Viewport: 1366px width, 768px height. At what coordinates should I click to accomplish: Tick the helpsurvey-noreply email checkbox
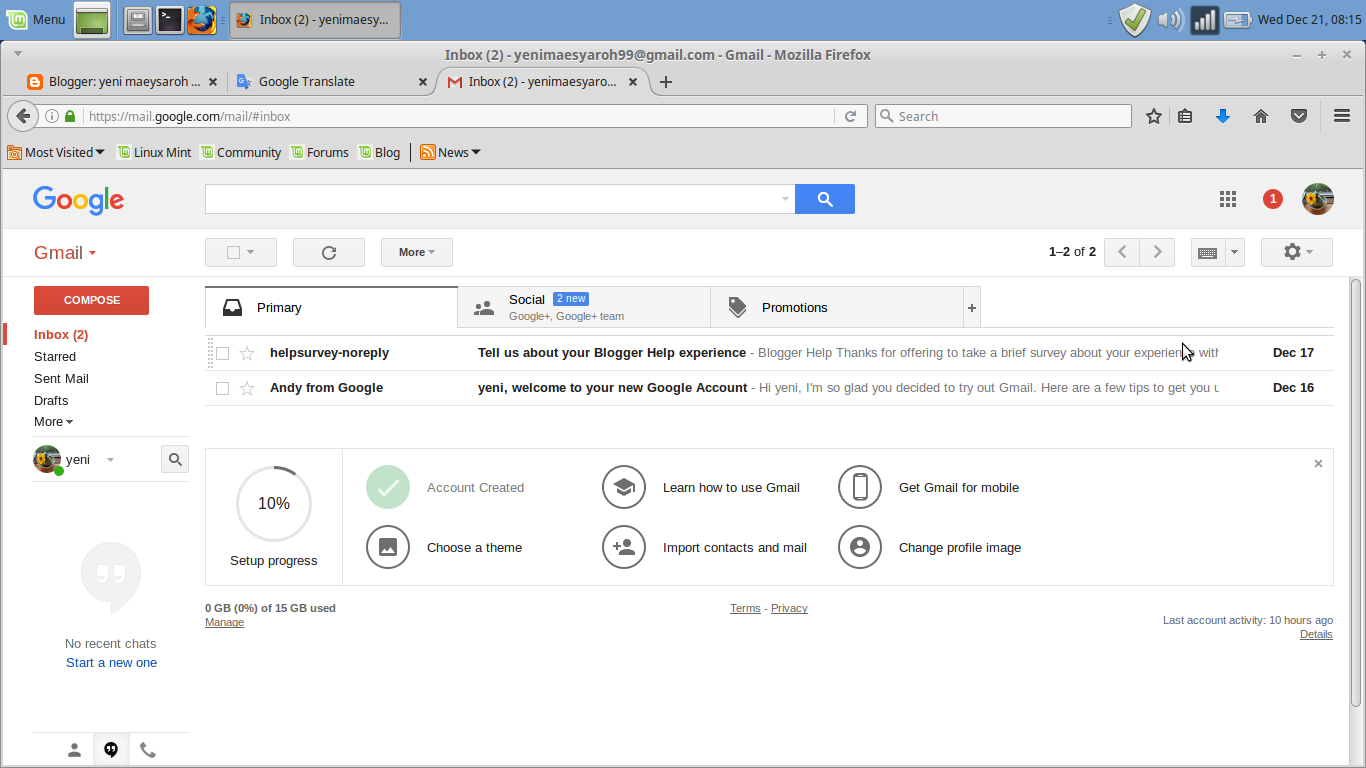click(223, 353)
